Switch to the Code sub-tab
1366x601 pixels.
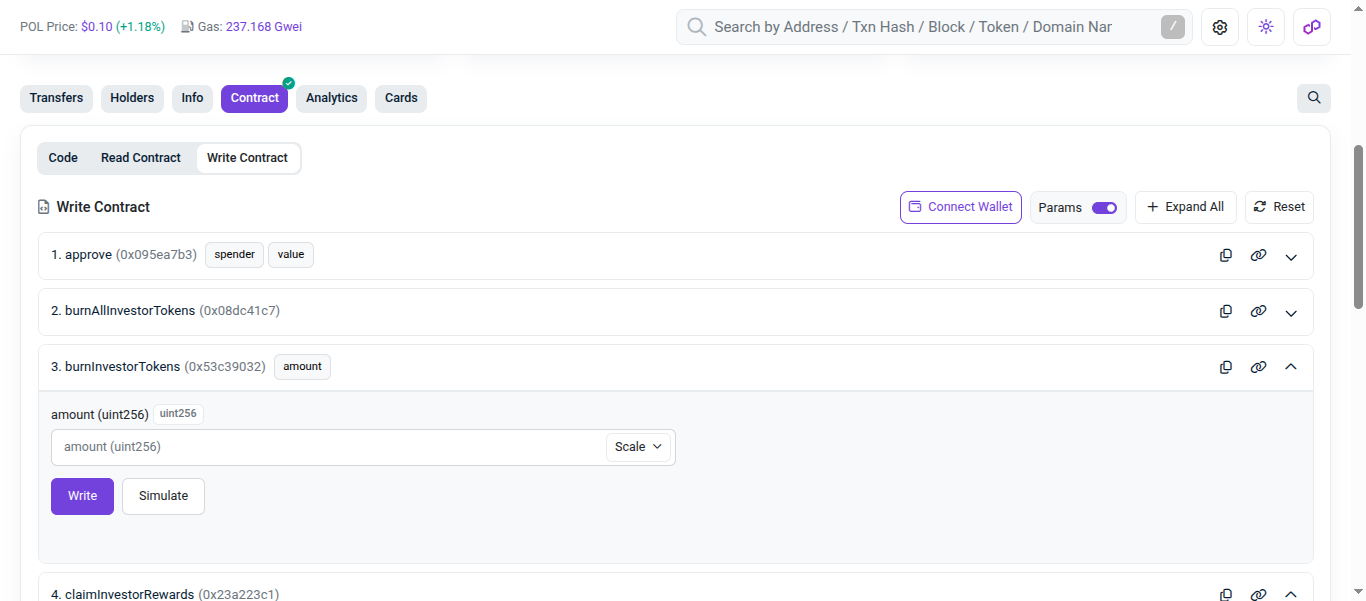(63, 158)
